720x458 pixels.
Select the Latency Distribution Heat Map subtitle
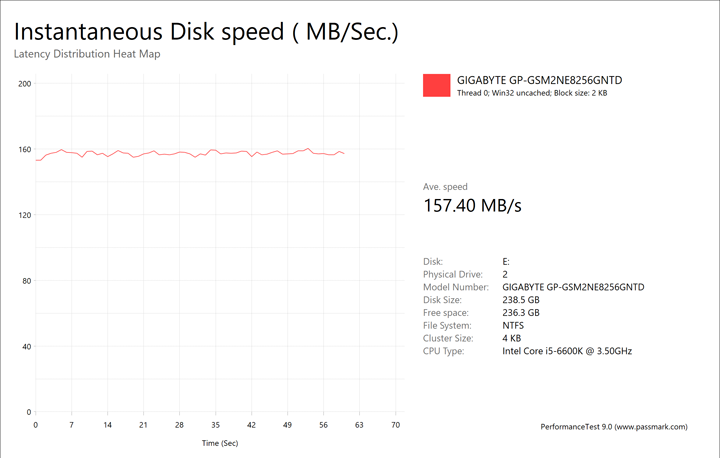(87, 54)
